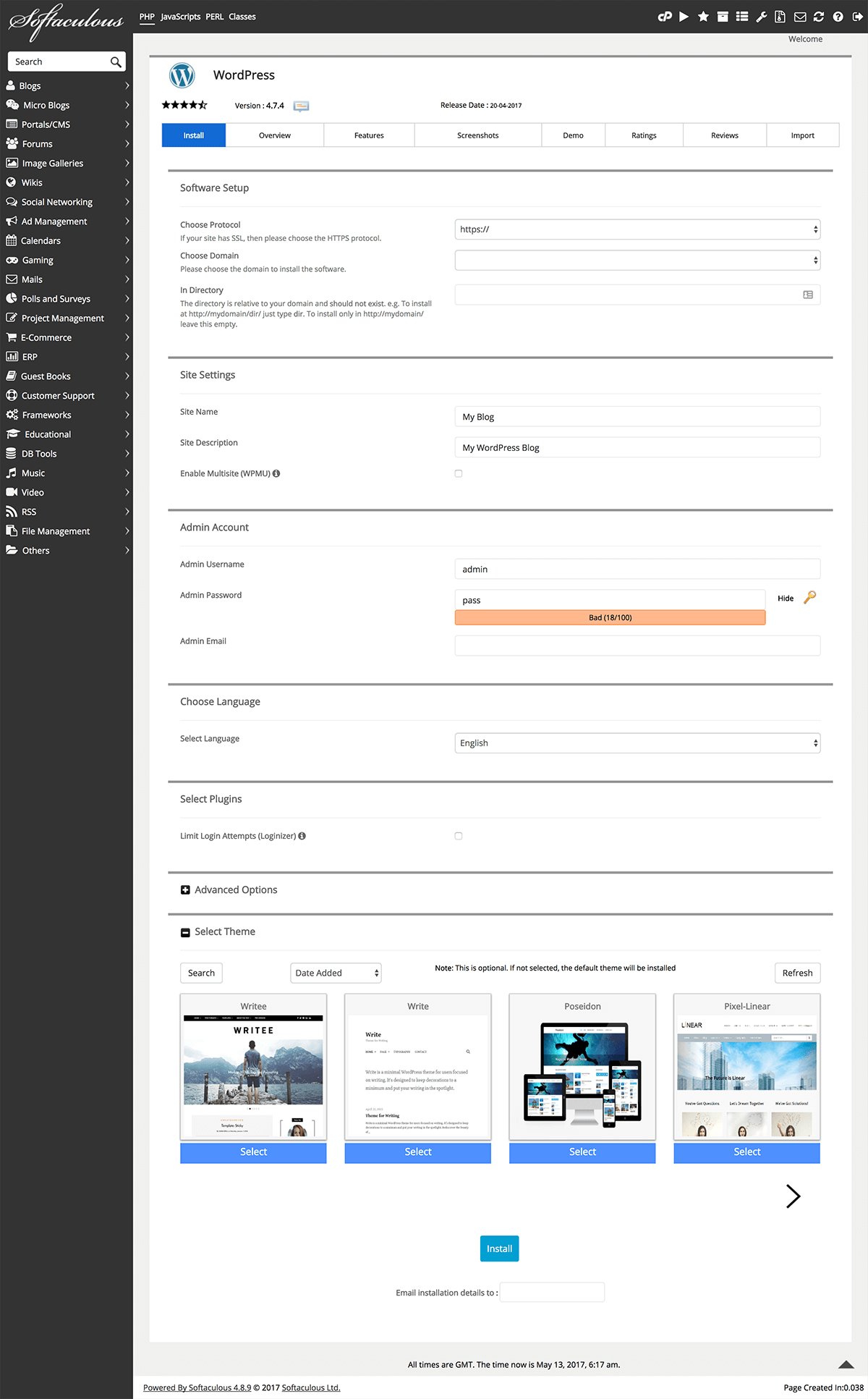Click the Bad (18/100) password strength bar

pos(610,617)
